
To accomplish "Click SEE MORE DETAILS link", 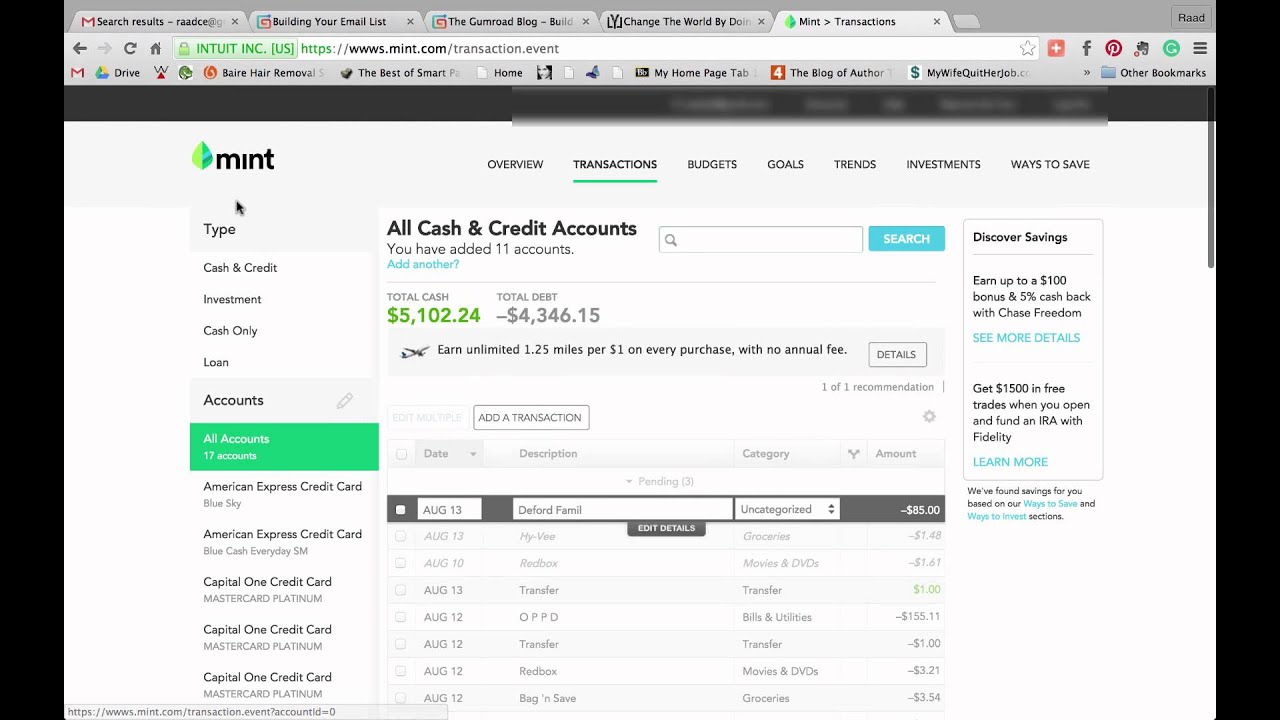I will point(1026,338).
